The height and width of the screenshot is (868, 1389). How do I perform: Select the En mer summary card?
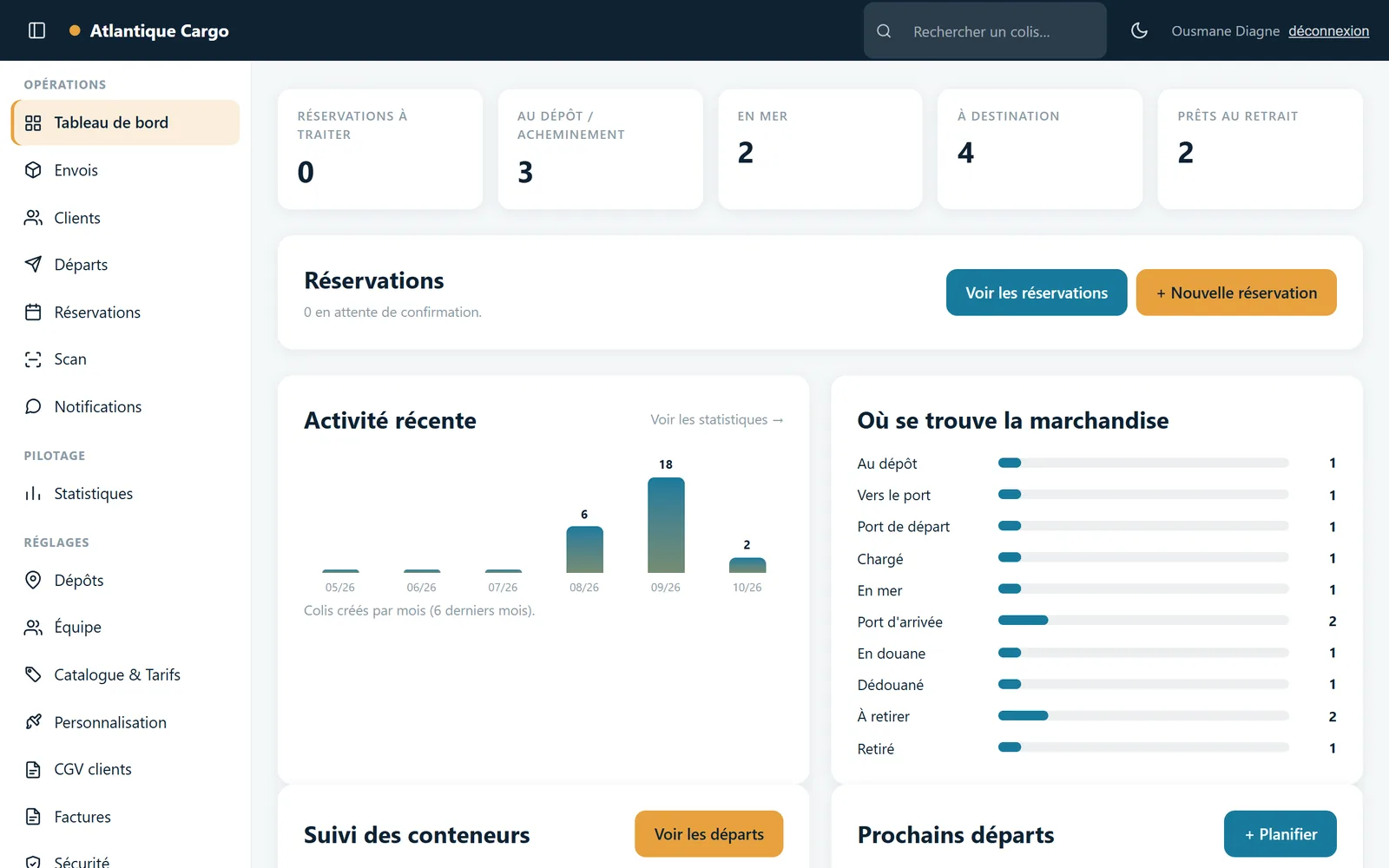point(820,149)
